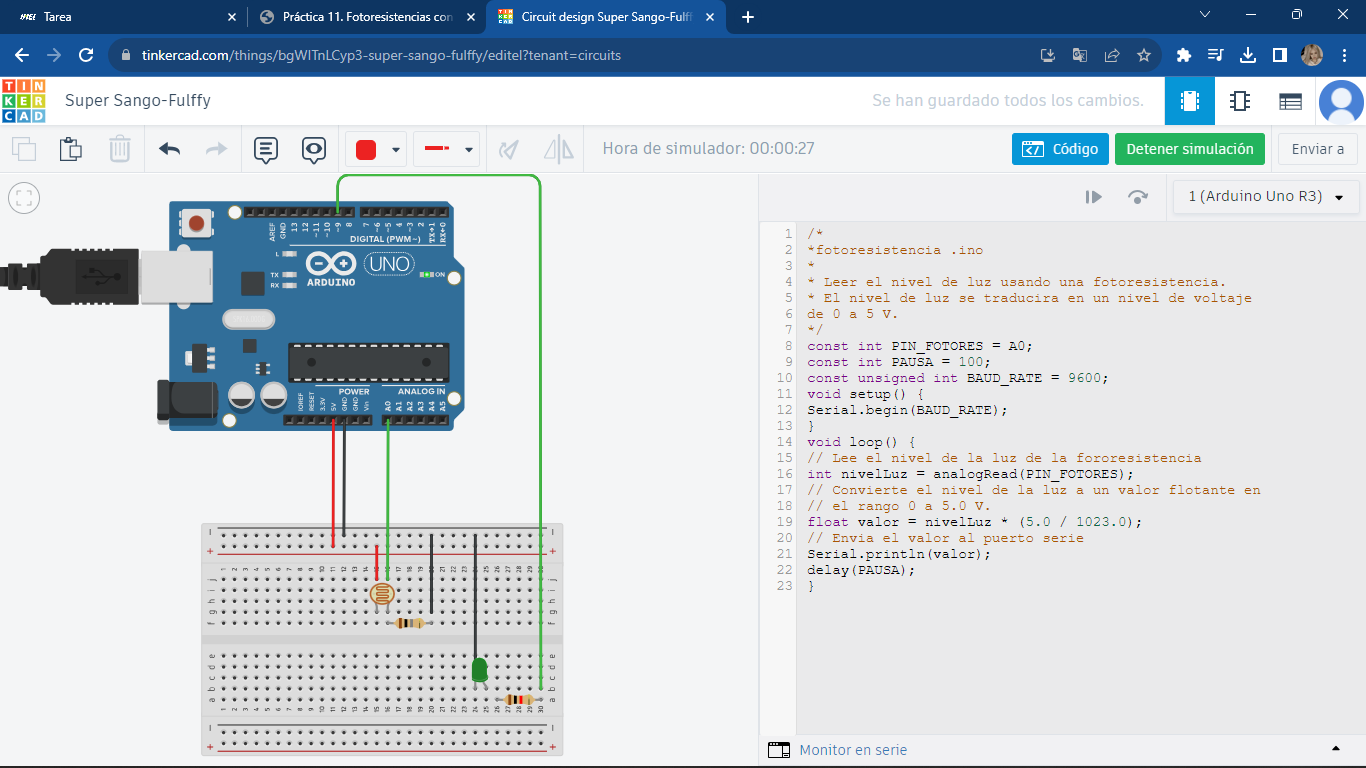Switch to schematic view icon
This screenshot has width=1366, height=768.
1240,101
